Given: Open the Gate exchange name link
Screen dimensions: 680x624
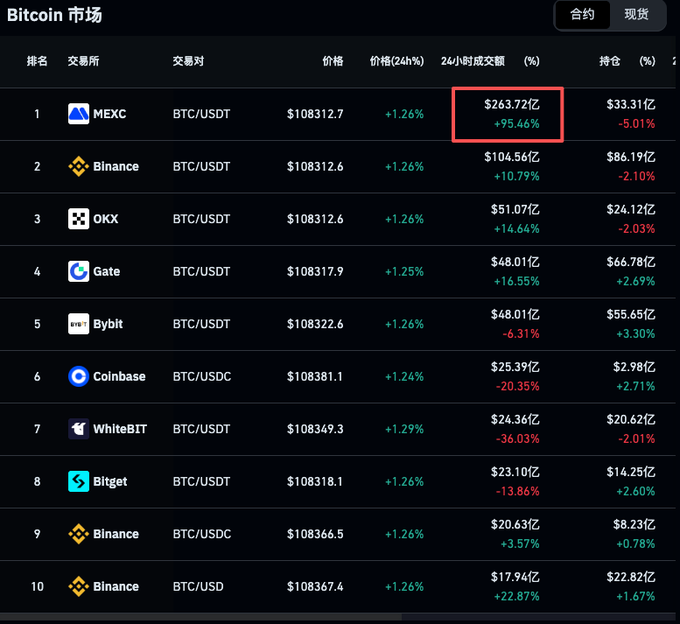Looking at the screenshot, I should pos(107,271).
